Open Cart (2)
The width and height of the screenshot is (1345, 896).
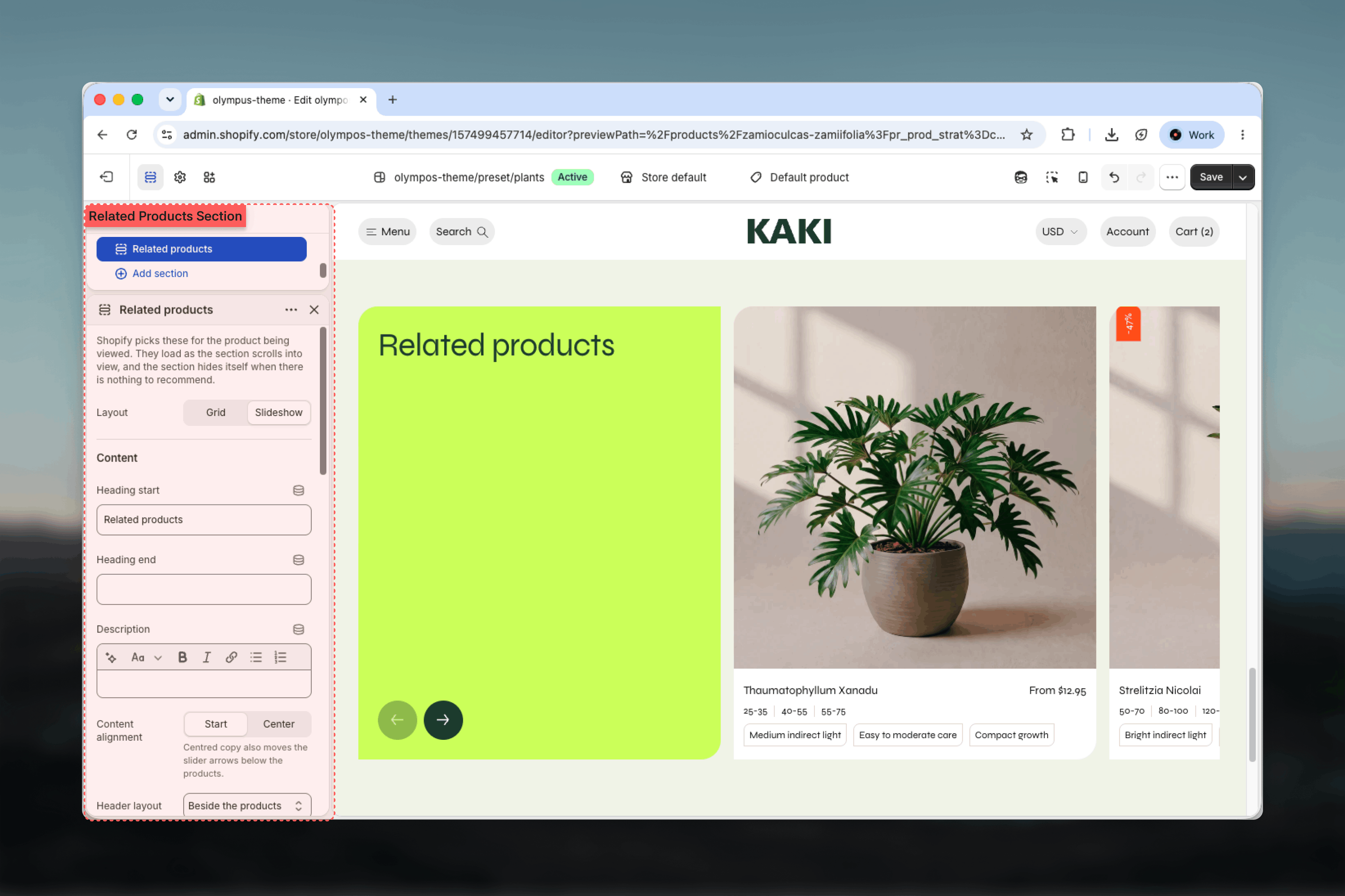1194,232
